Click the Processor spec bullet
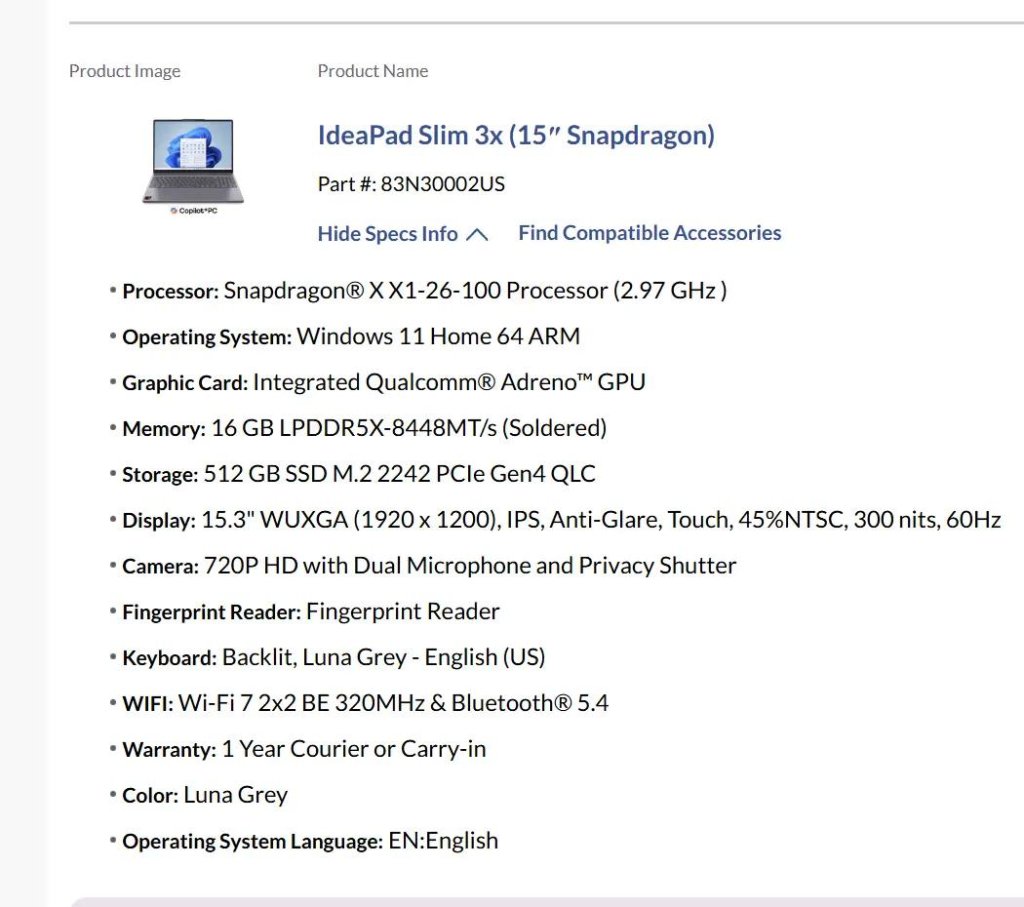The width and height of the screenshot is (1024, 907). pos(424,291)
